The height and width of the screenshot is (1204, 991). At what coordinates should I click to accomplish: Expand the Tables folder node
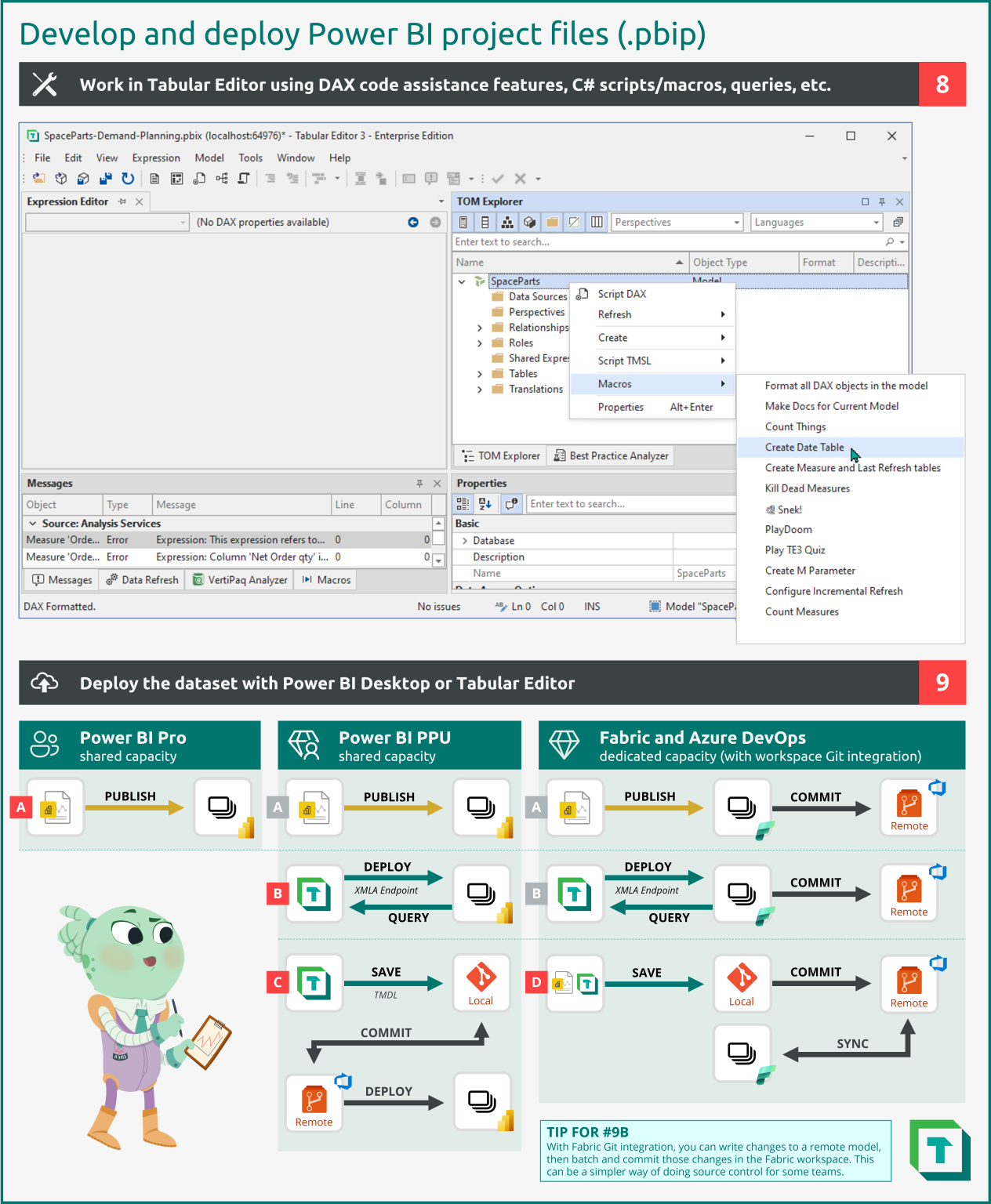click(x=480, y=374)
